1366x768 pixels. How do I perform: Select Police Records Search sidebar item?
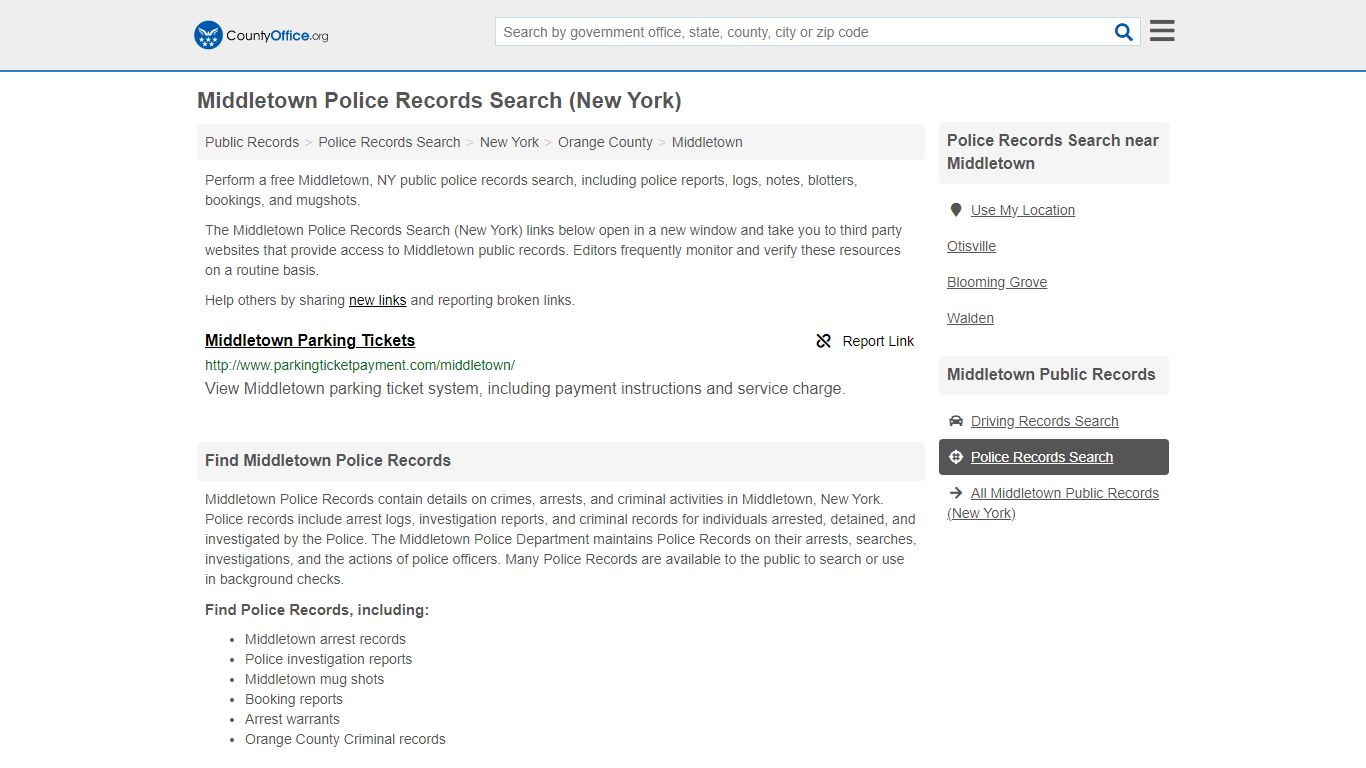coord(1054,457)
